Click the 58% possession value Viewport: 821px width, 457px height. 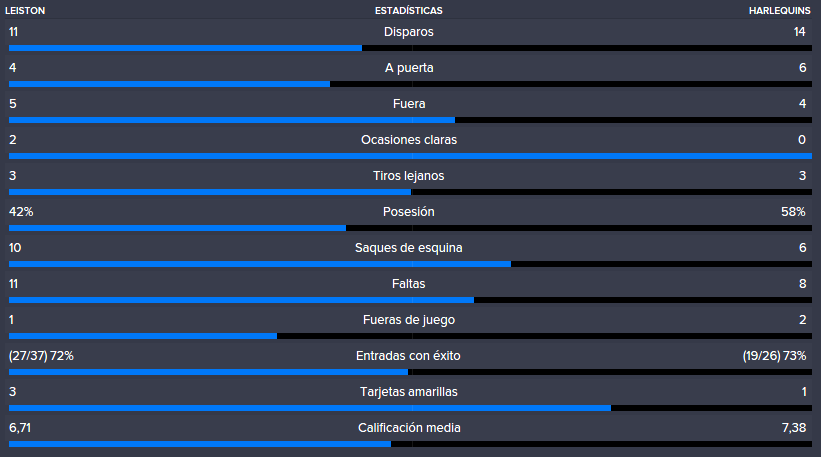pyautogui.click(x=793, y=212)
